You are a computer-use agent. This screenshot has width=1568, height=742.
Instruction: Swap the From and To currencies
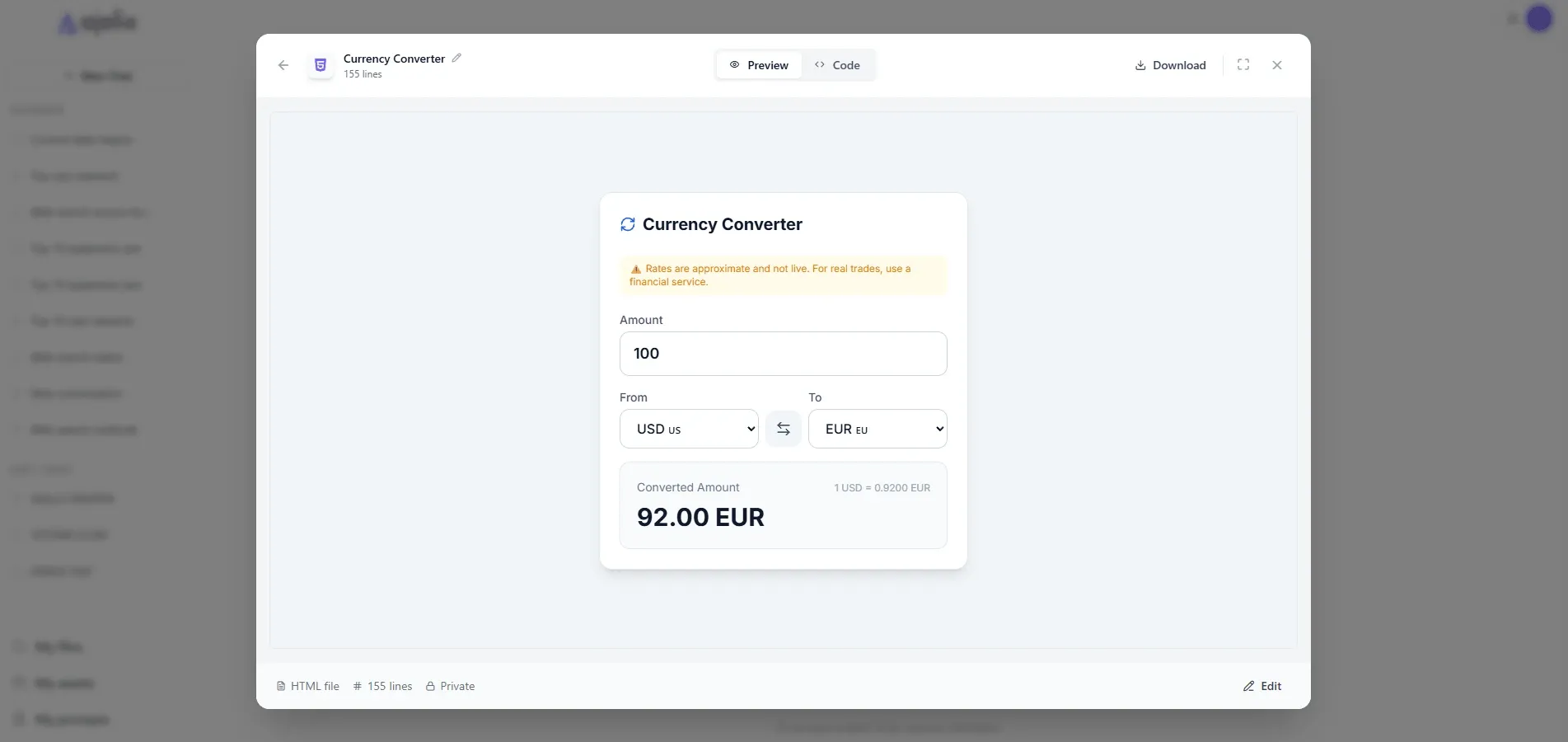coord(783,429)
